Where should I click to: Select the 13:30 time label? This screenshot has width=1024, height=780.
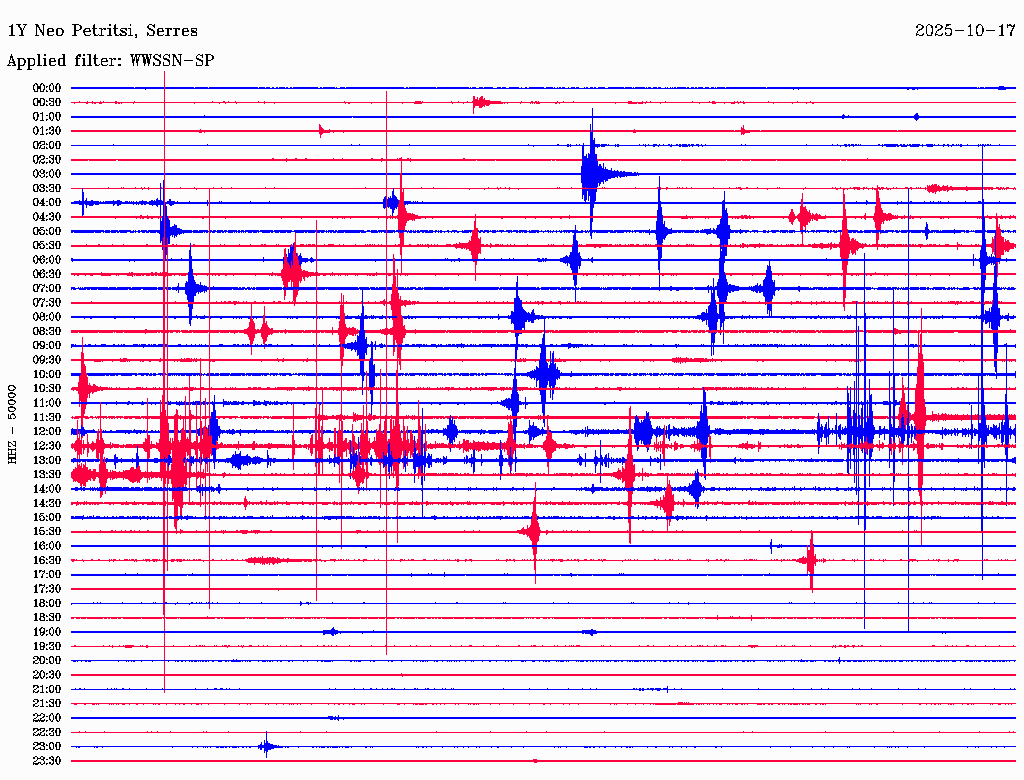coord(47,474)
